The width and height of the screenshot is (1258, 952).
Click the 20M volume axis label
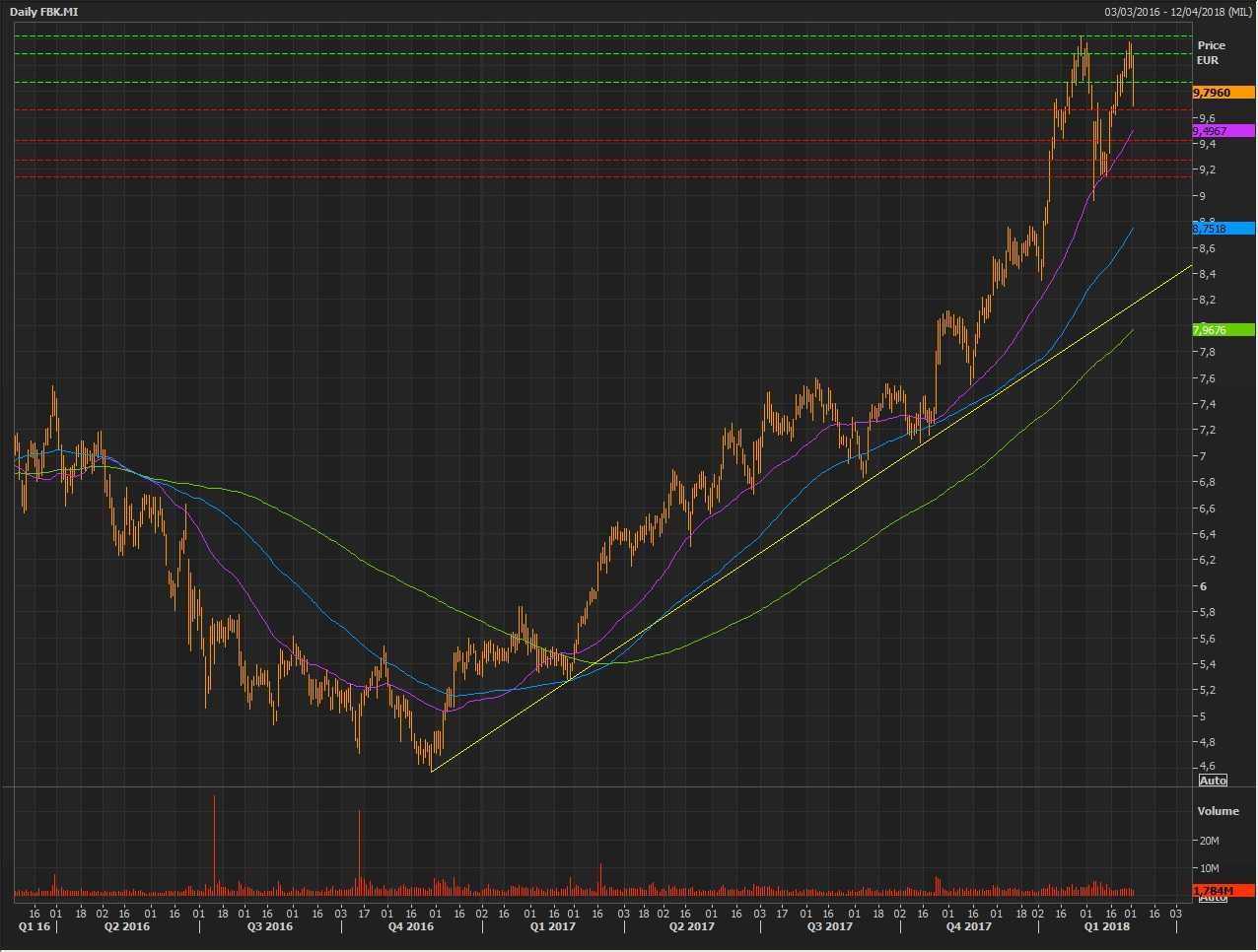[x=1210, y=841]
